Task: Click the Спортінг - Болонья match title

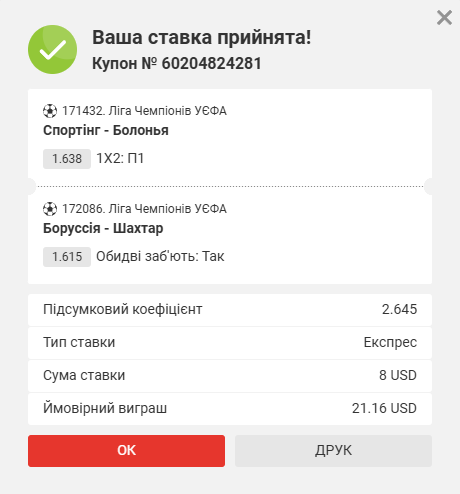Action: (106, 130)
